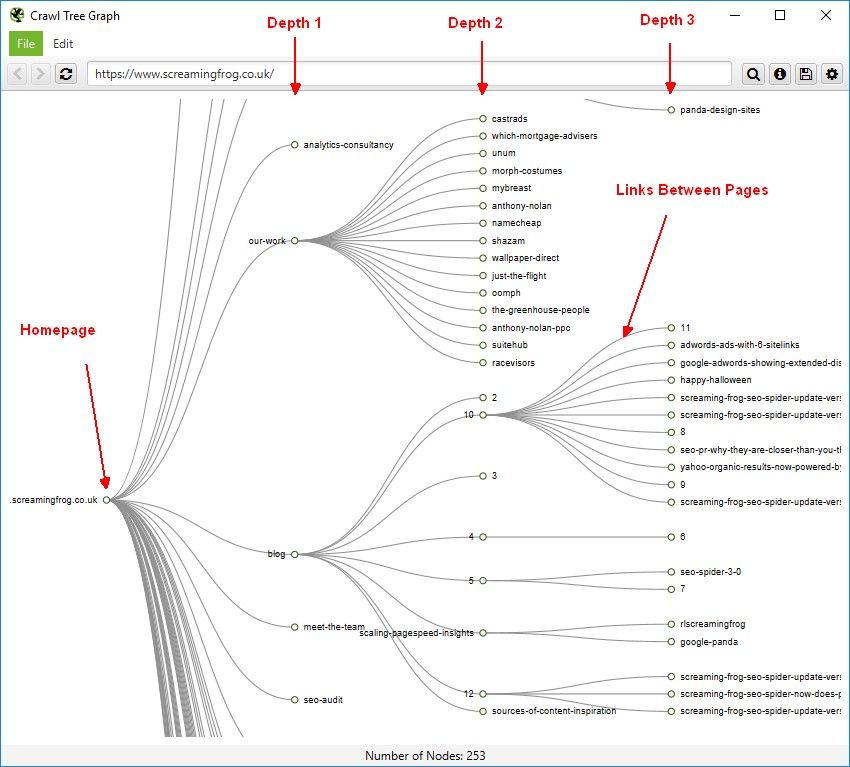This screenshot has height=767, width=850.
Task: Open the search icon in the toolbar
Action: [x=753, y=73]
